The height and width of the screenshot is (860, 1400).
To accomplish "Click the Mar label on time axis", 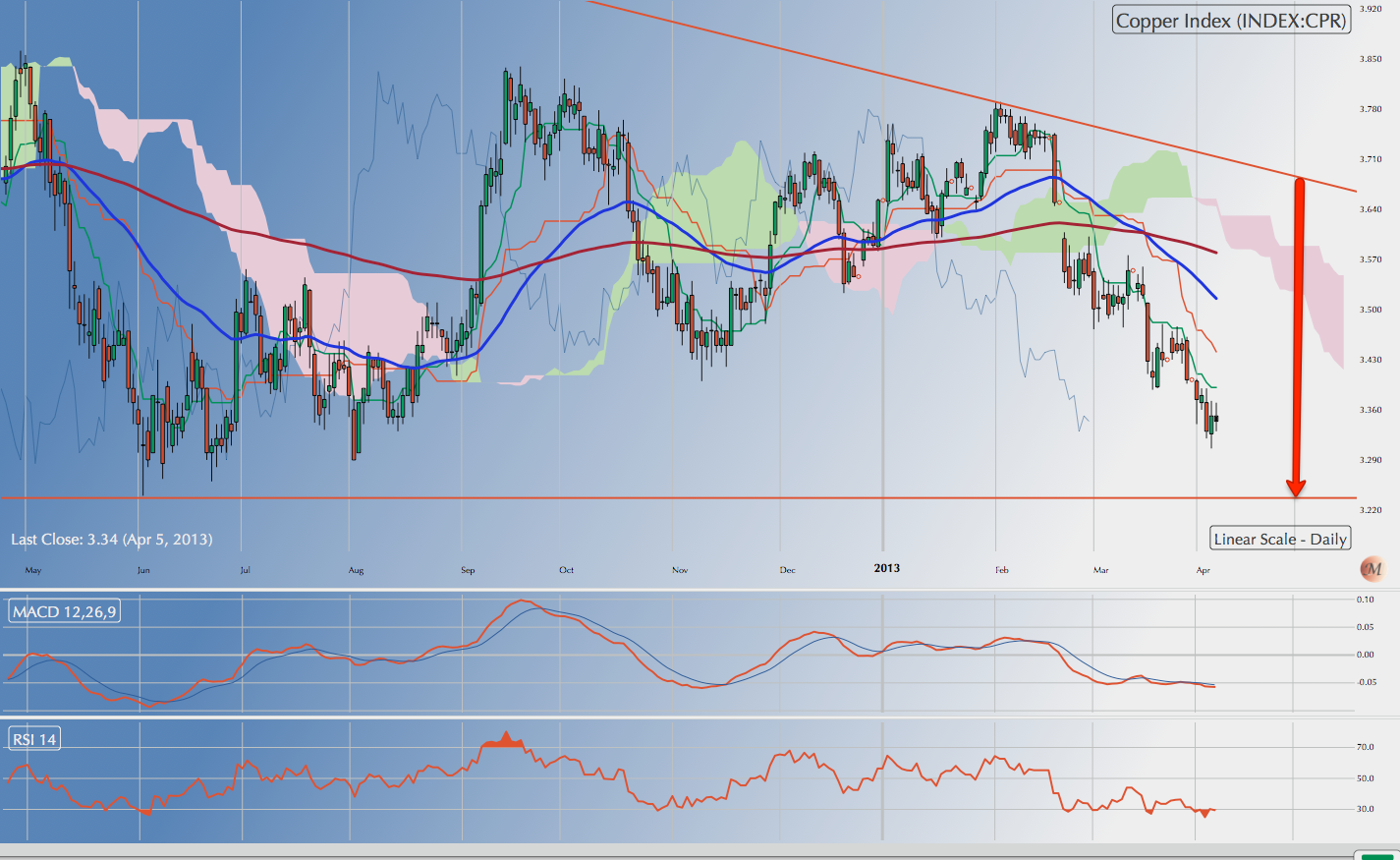I will tap(1100, 570).
